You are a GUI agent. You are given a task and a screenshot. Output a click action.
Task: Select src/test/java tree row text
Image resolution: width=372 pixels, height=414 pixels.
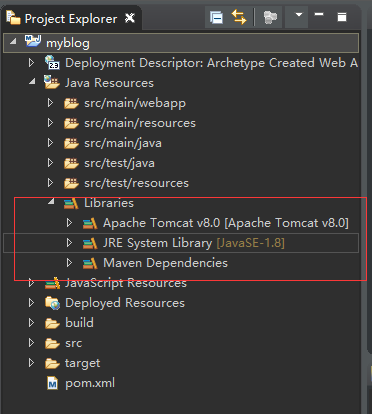click(x=119, y=163)
